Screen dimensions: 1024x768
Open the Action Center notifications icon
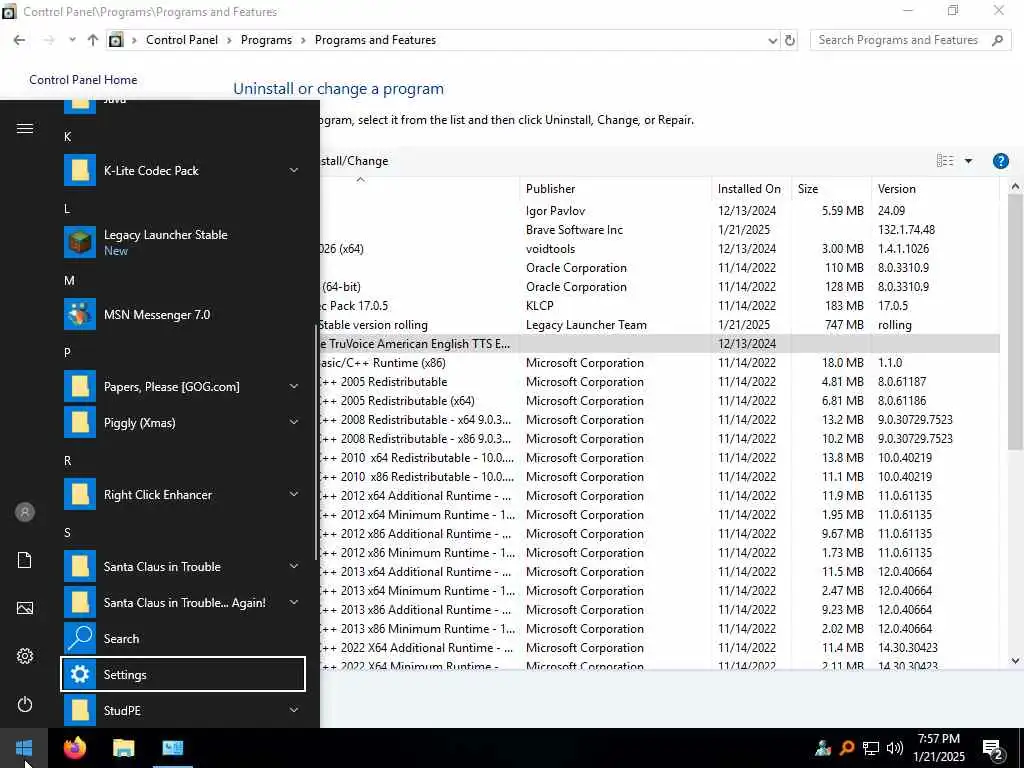(993, 749)
